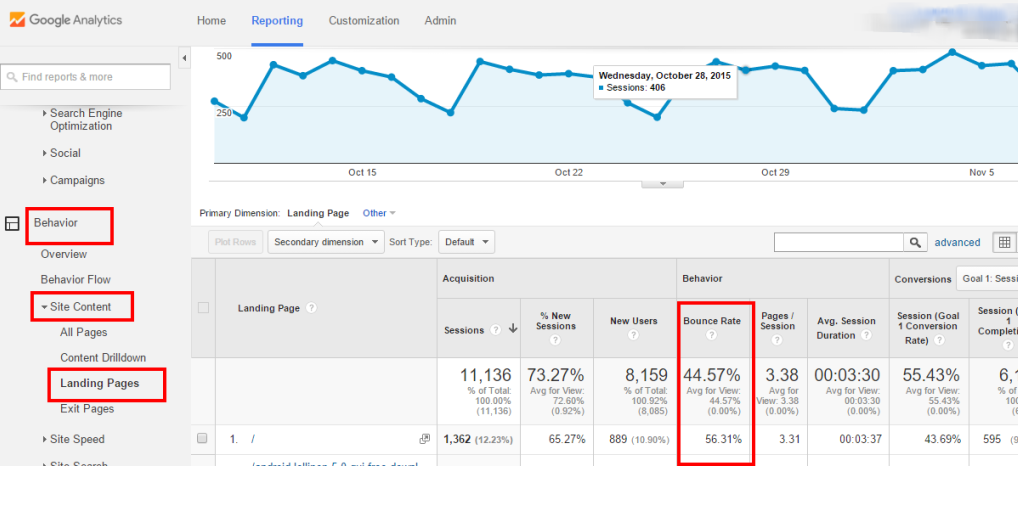Open Content Drilldown report
Screen dimensions: 1018x513
(103, 358)
